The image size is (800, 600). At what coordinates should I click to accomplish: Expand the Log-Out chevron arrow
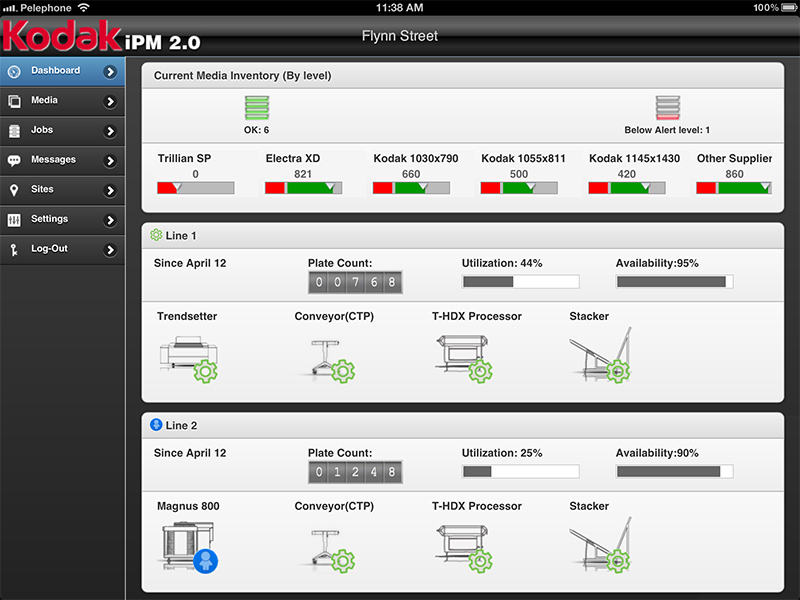click(x=110, y=249)
